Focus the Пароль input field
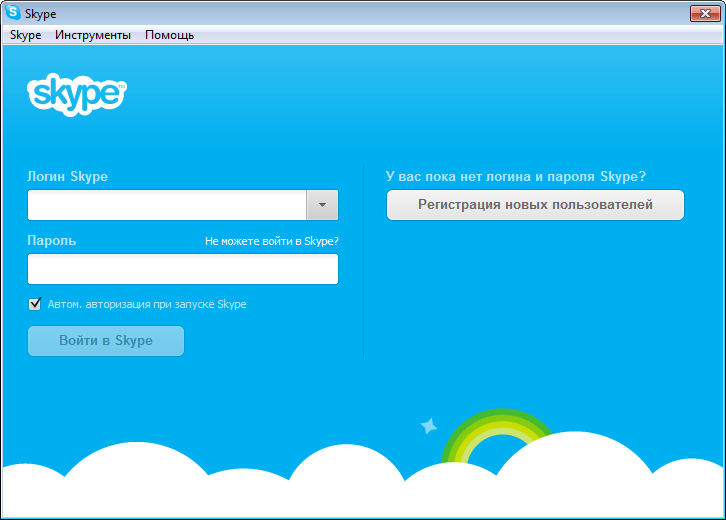726x520 pixels. [183, 269]
